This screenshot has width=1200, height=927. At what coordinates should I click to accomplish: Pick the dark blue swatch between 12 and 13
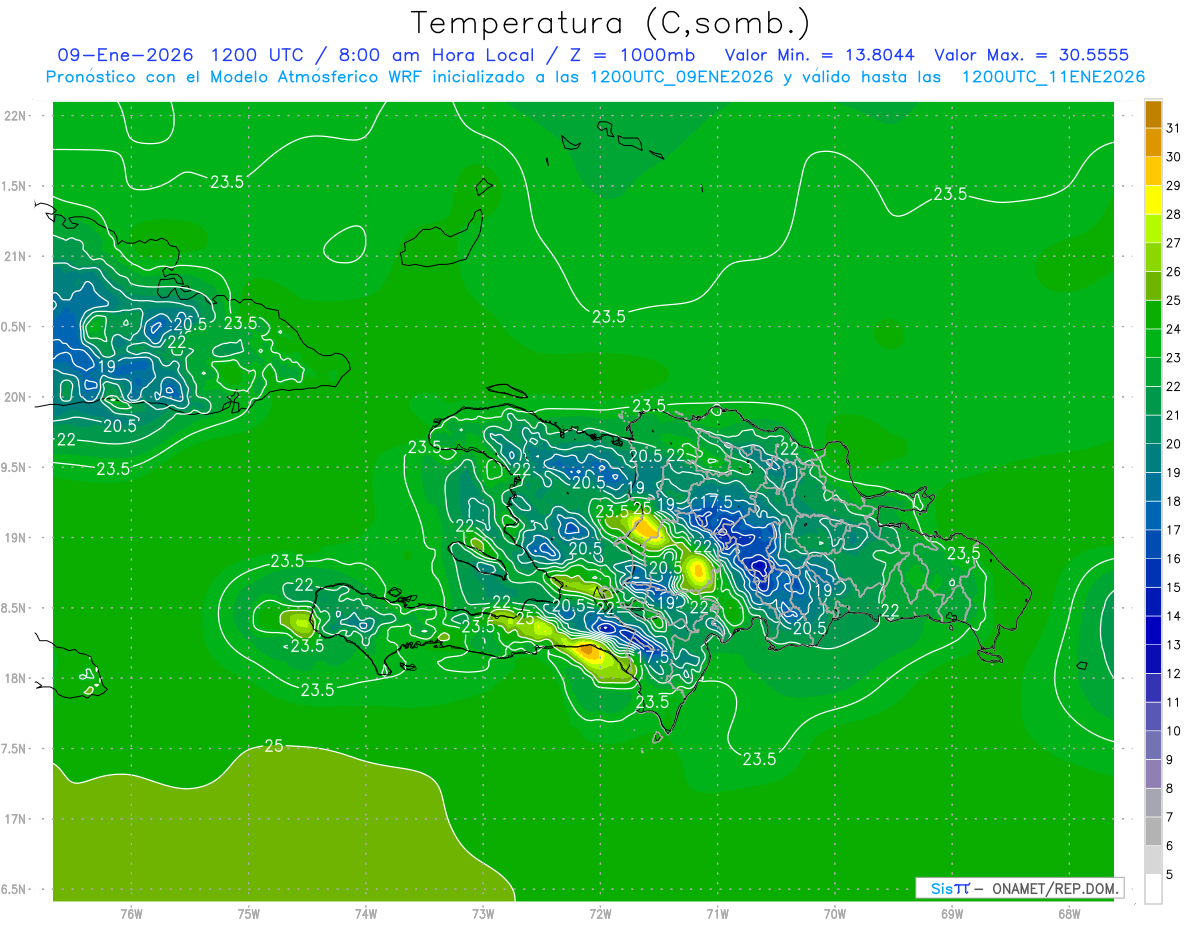click(x=1153, y=659)
